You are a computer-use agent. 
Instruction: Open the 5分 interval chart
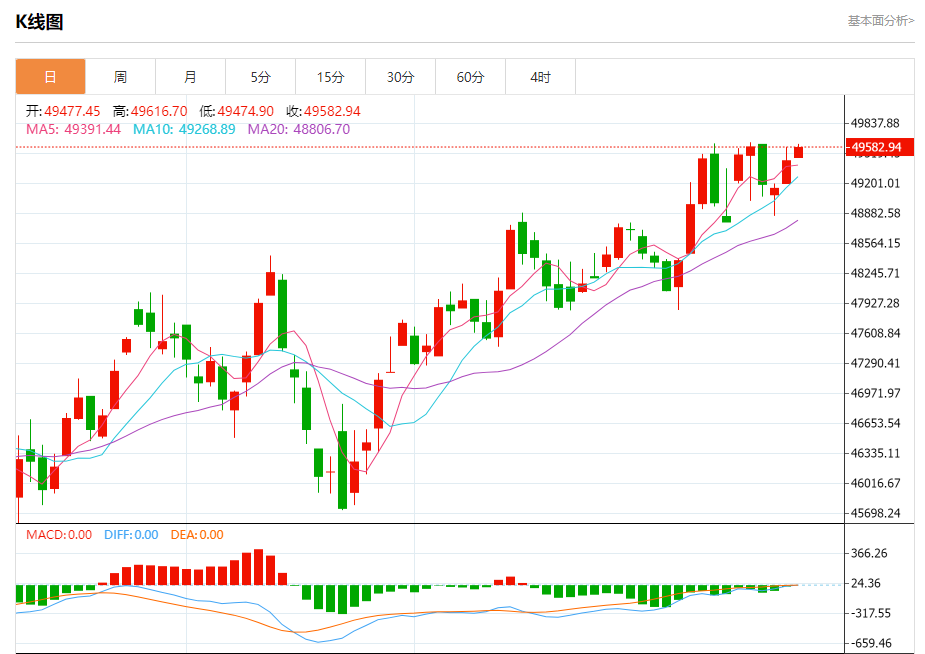[260, 77]
